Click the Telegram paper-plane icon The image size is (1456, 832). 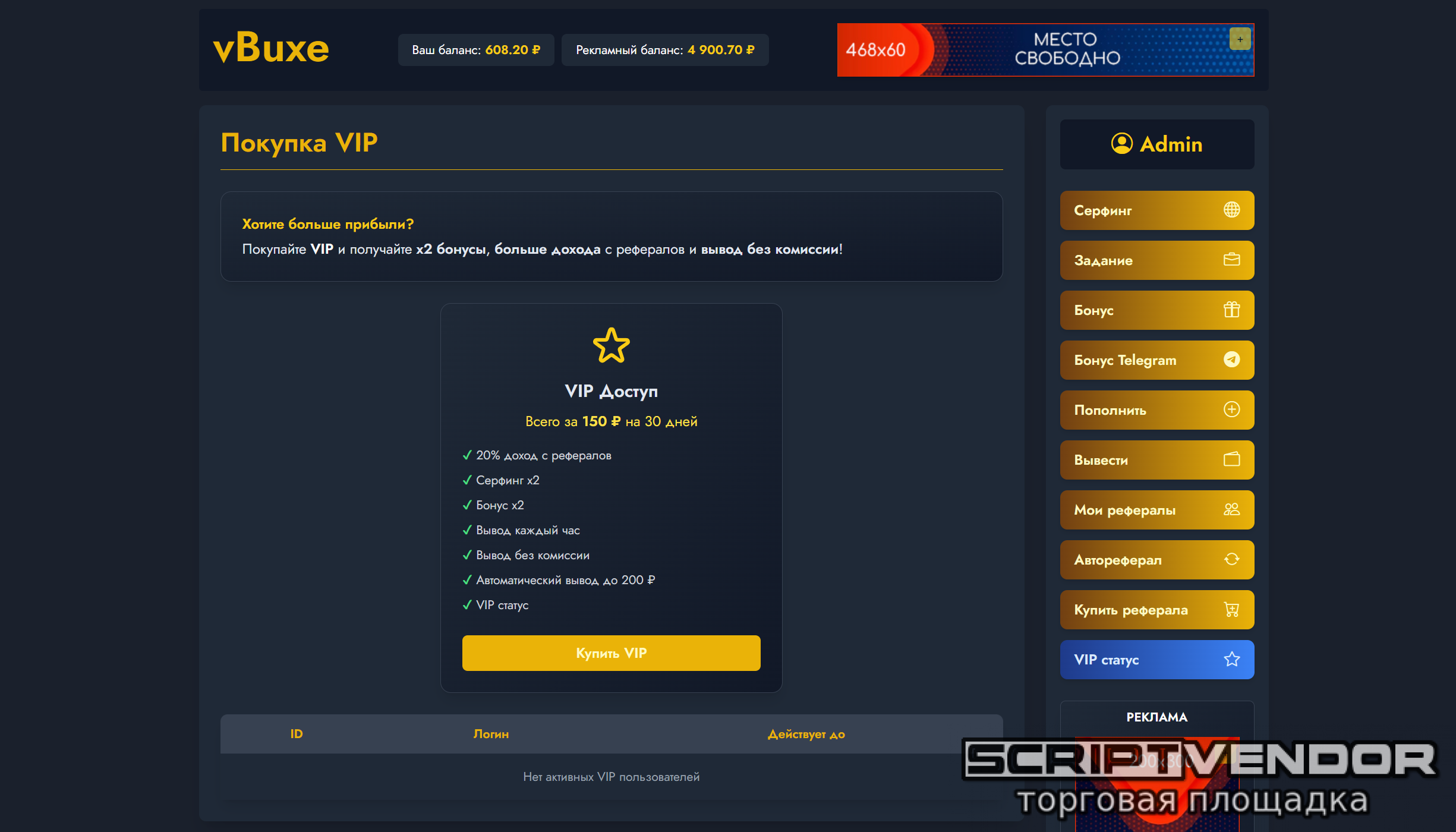pyautogui.click(x=1231, y=360)
